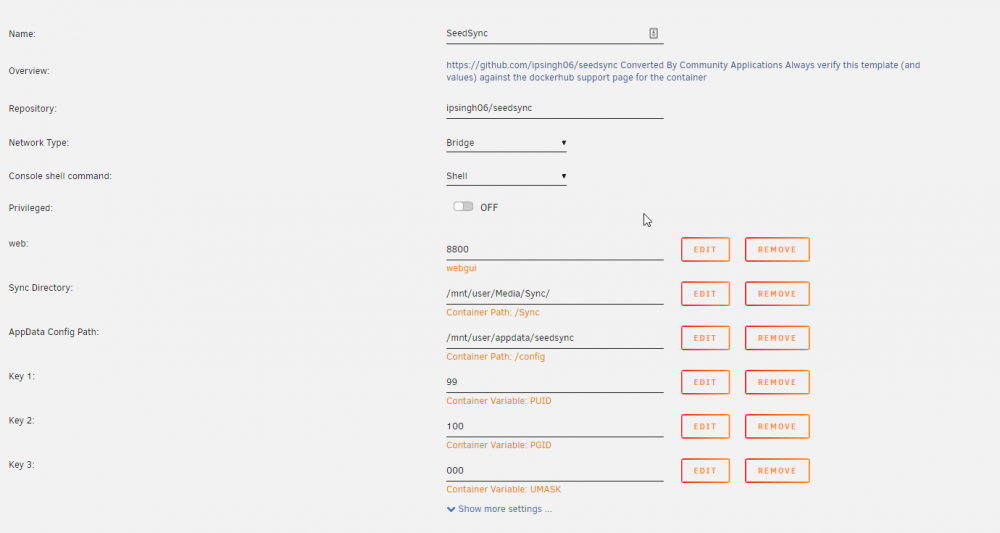The image size is (1000, 533).
Task: Click the 'Key 3:' label
Action: tap(22, 465)
